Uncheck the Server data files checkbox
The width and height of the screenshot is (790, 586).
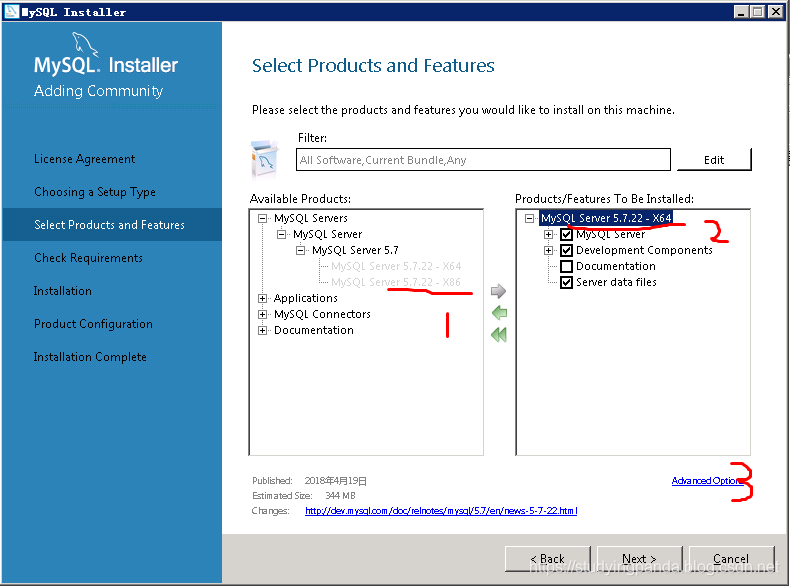(566, 282)
